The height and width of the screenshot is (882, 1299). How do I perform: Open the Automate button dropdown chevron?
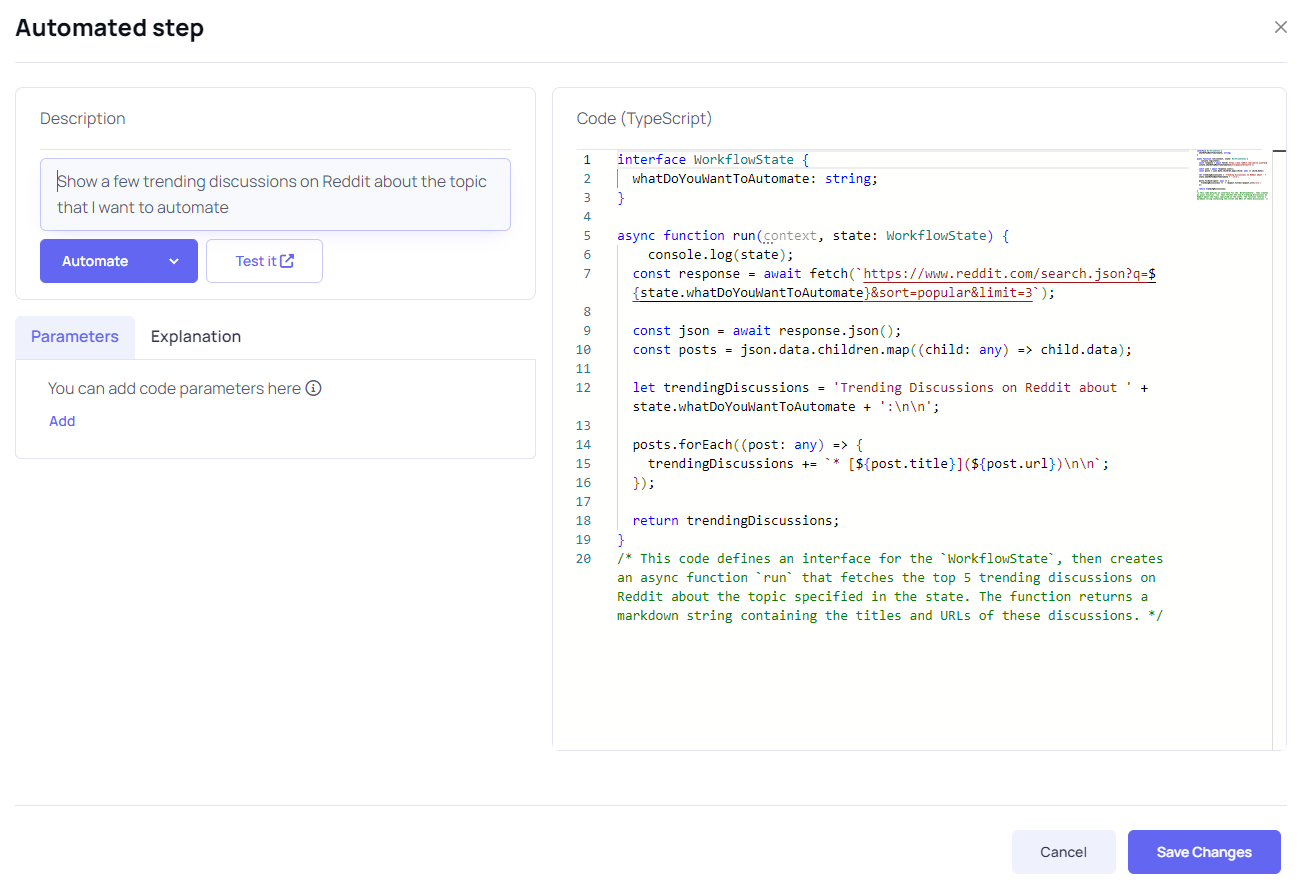coord(174,261)
